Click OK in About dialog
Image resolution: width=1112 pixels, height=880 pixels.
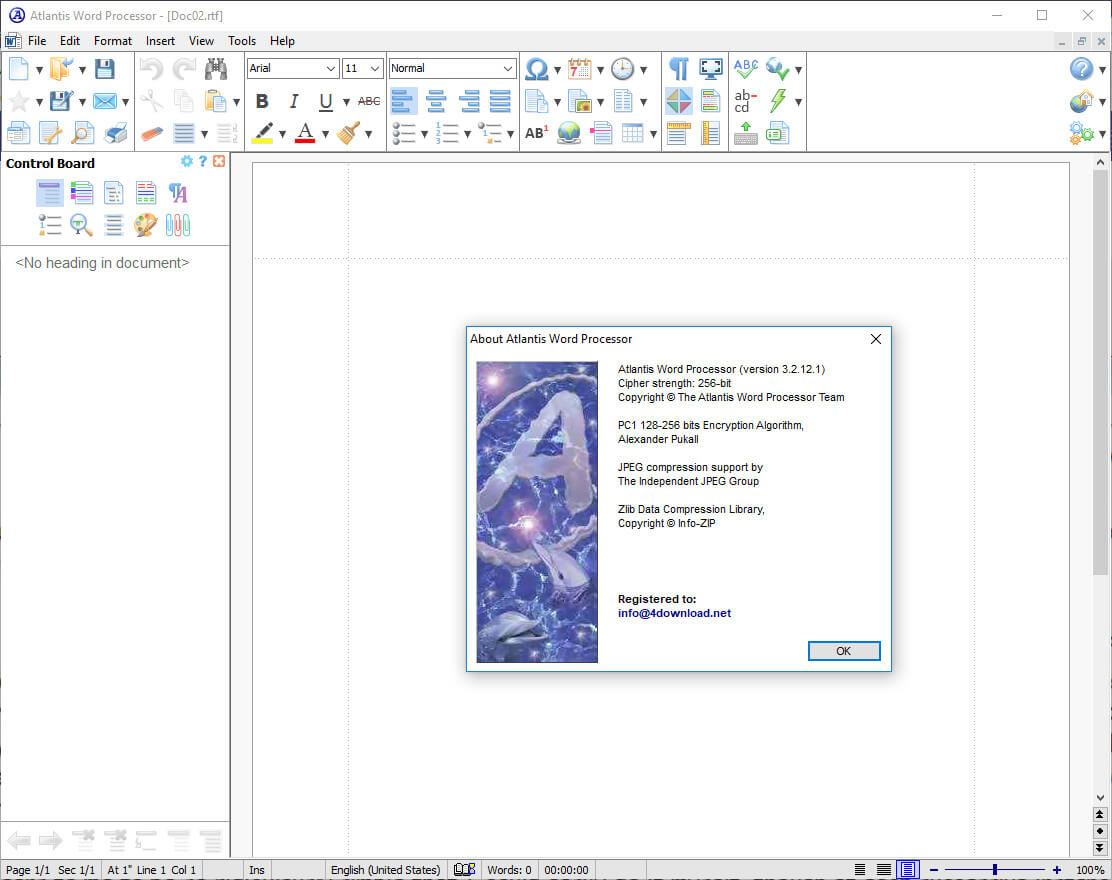coord(844,651)
